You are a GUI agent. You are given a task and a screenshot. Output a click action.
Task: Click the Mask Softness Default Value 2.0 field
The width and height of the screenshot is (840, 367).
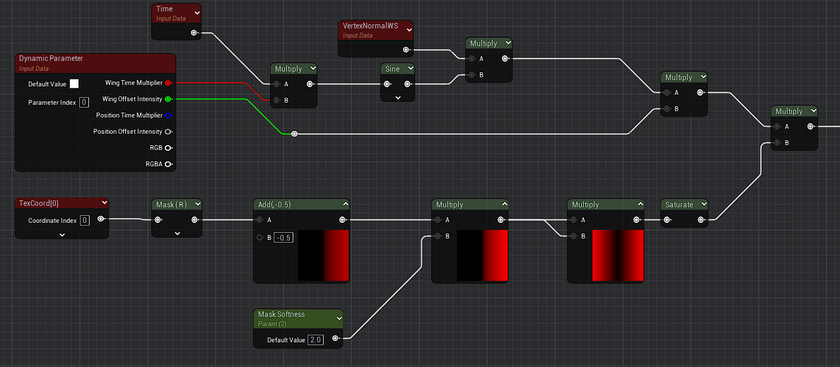pos(316,340)
